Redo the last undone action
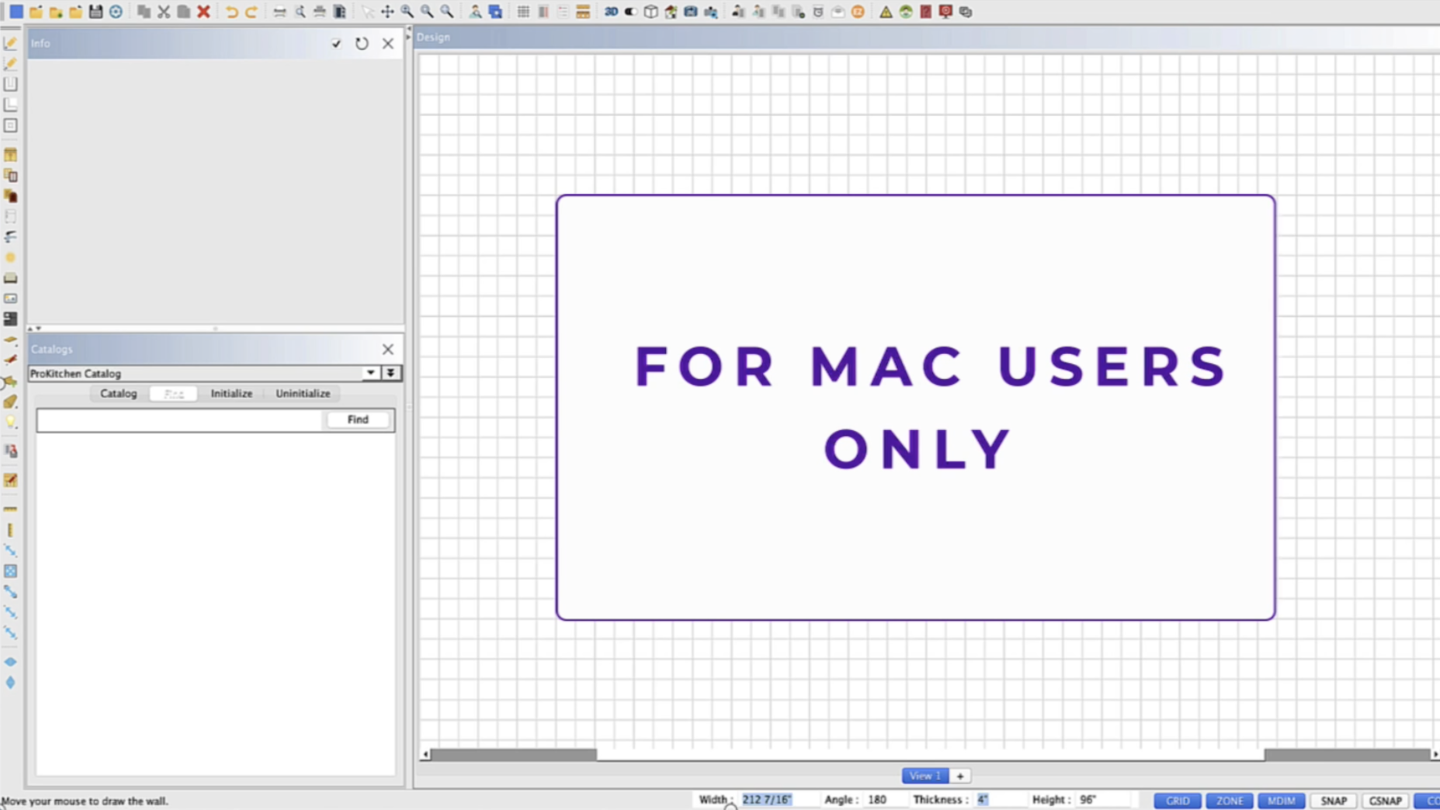Screen dimensions: 1440x810 (252, 12)
